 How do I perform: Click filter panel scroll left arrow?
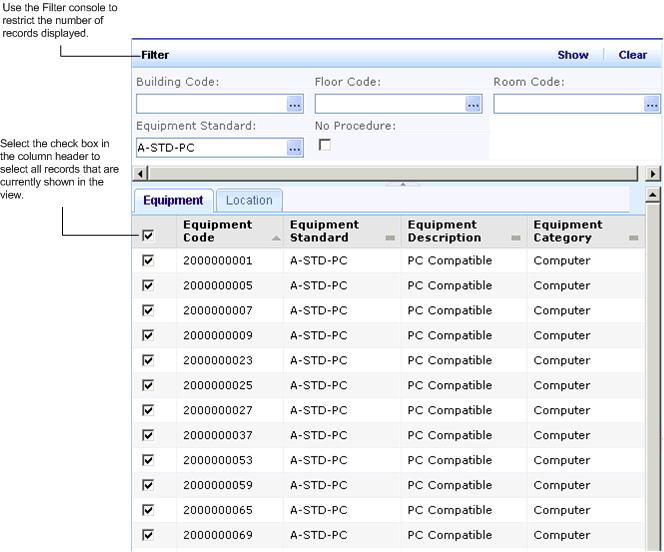tap(140, 174)
